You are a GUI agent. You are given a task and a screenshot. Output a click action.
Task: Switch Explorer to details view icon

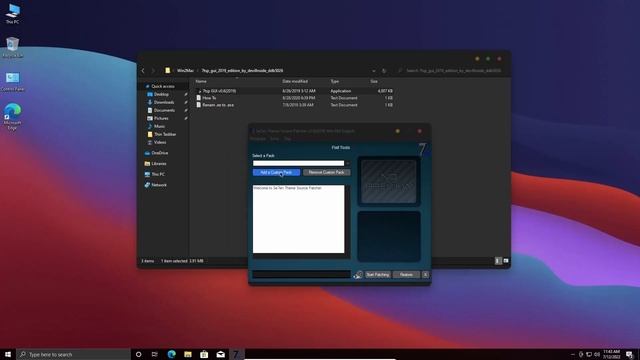498,261
